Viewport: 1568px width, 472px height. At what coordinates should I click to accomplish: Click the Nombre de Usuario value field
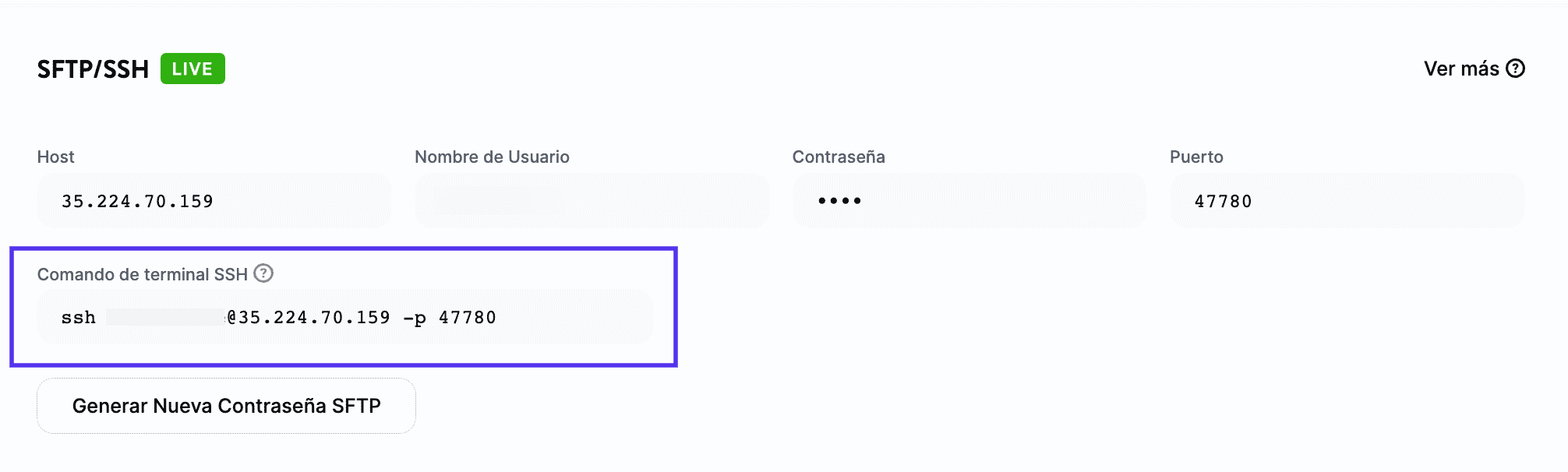coord(592,201)
